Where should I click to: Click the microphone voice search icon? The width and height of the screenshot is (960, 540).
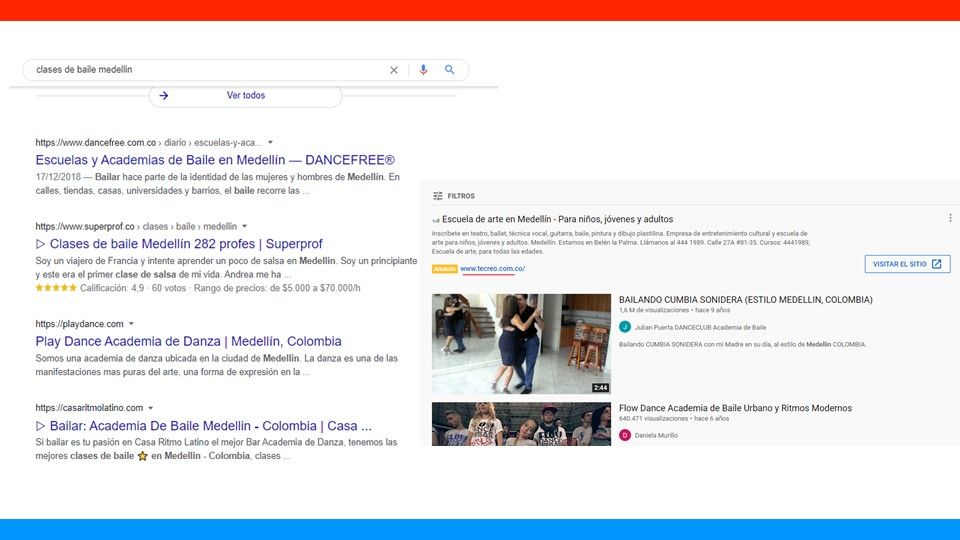click(423, 70)
